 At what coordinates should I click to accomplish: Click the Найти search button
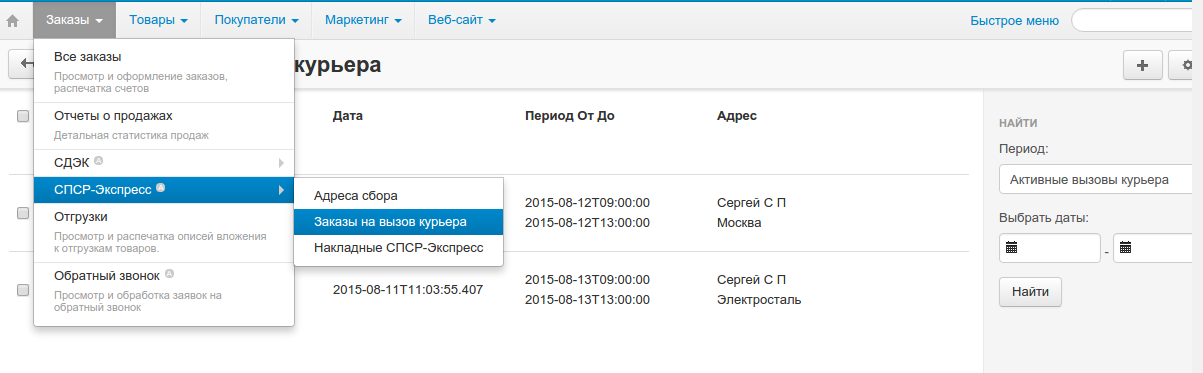(x=1030, y=292)
